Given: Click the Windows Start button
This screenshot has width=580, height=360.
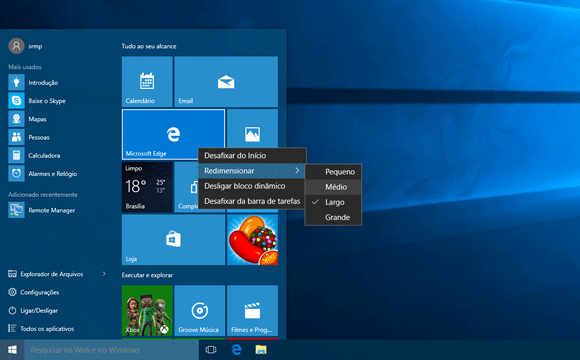Looking at the screenshot, I should (12, 350).
